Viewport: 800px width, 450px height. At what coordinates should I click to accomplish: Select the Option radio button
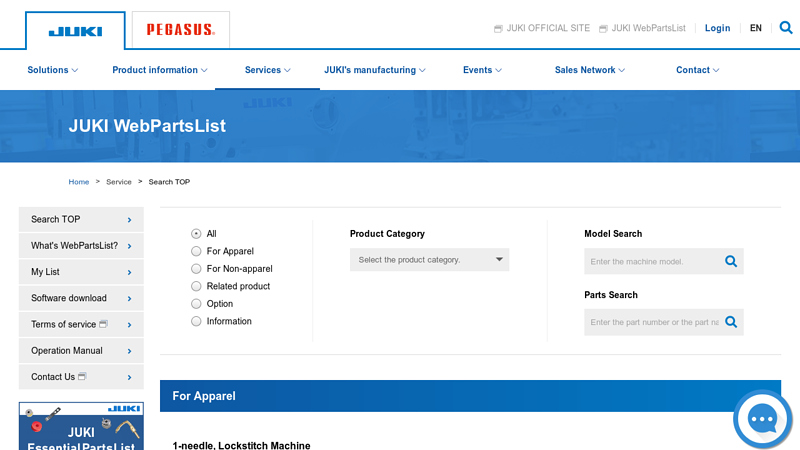[x=196, y=304]
